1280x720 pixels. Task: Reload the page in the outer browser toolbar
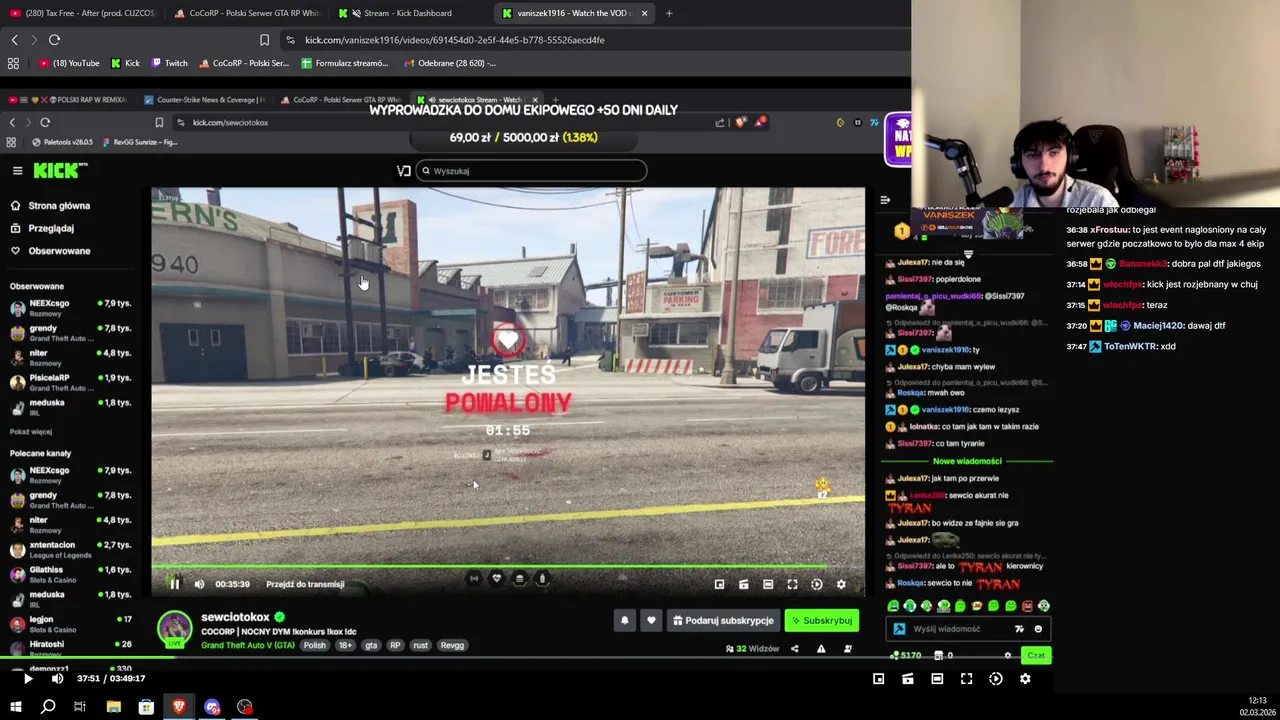[54, 40]
